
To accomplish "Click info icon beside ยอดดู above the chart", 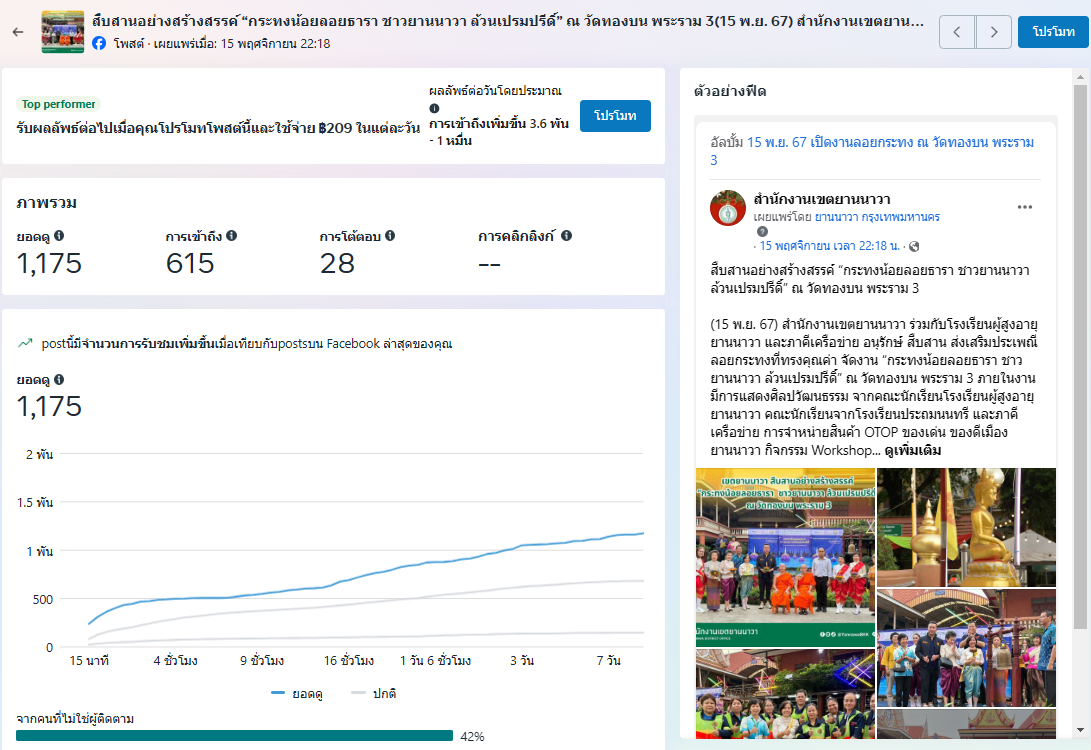I will pos(59,380).
